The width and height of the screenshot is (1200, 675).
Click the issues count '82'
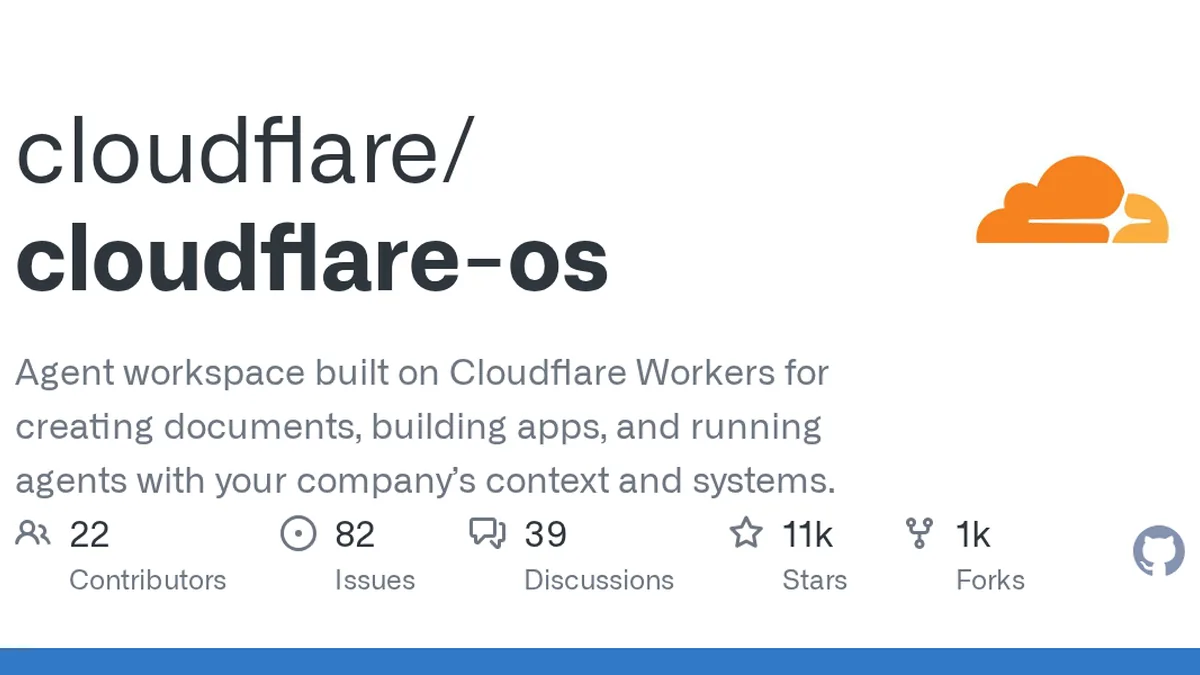tap(355, 535)
